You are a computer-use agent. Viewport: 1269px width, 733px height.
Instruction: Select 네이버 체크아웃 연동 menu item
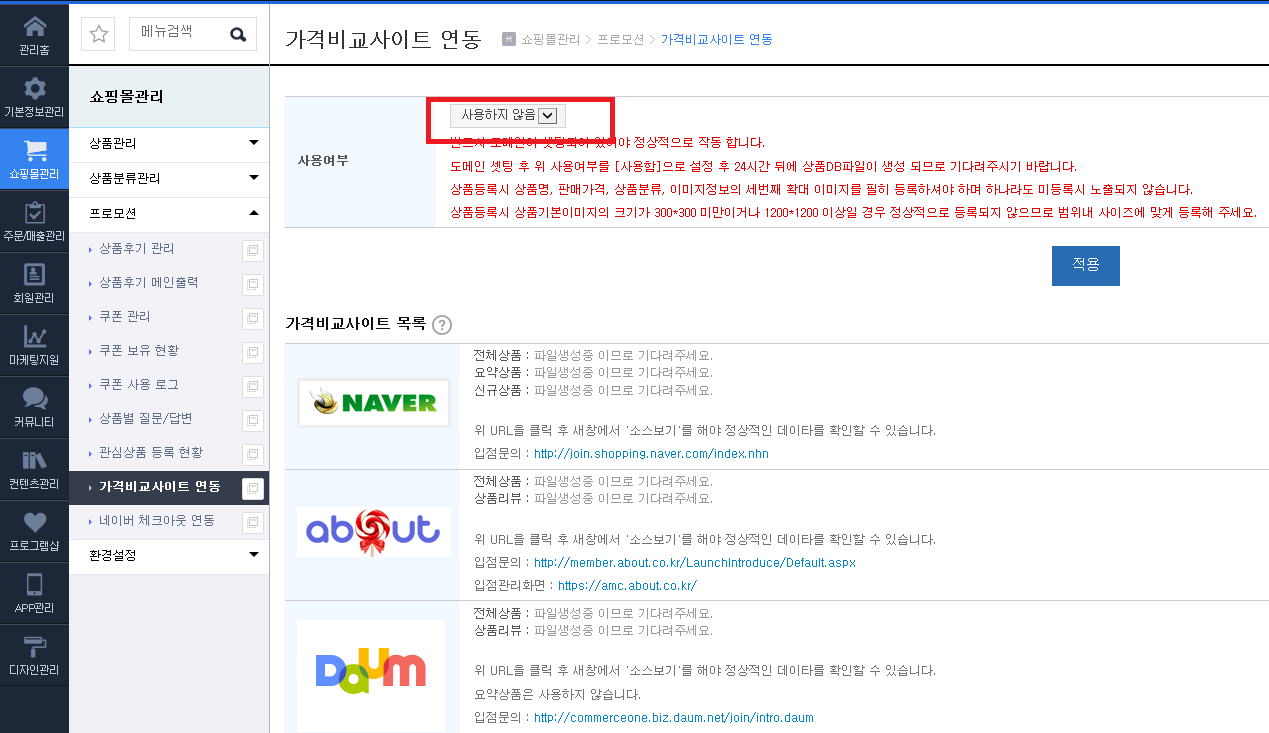157,521
